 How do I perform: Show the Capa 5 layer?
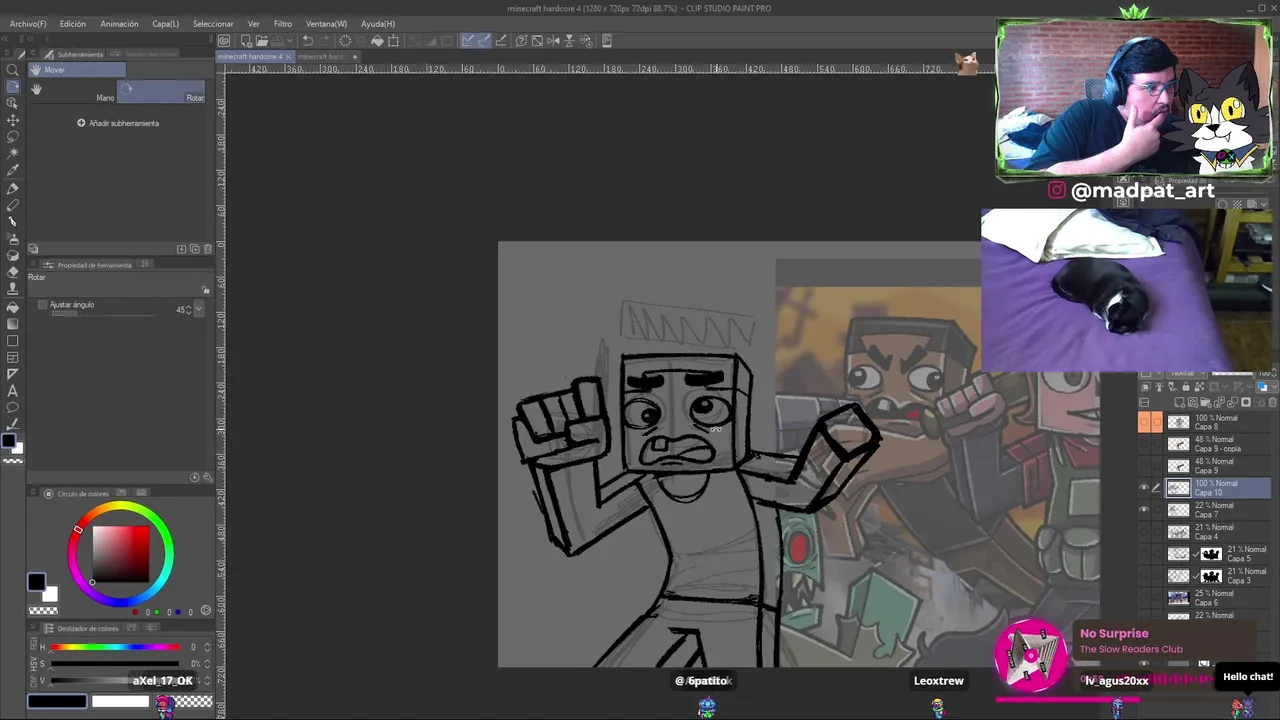[1144, 554]
